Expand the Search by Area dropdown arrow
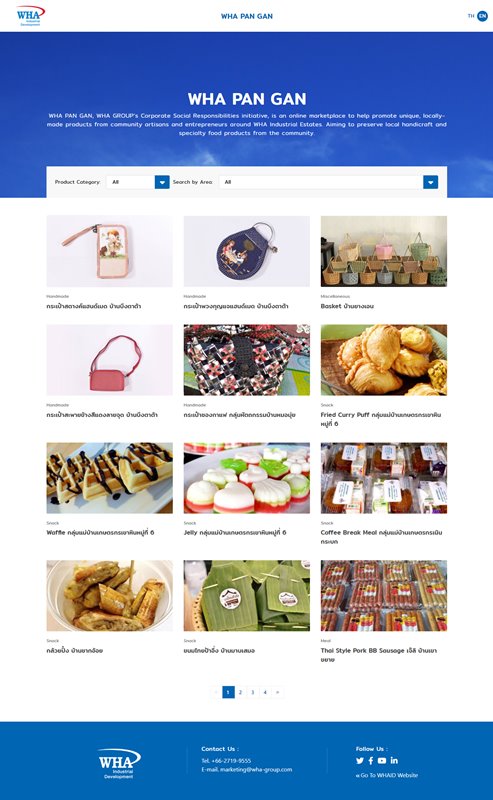The height and width of the screenshot is (800, 493). pos(430,182)
